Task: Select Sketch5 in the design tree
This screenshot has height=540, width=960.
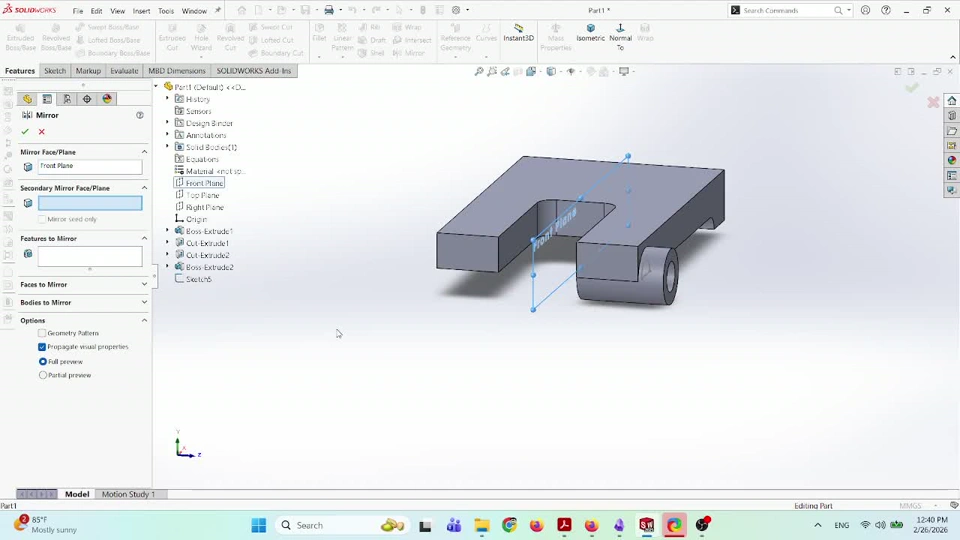Action: point(199,279)
